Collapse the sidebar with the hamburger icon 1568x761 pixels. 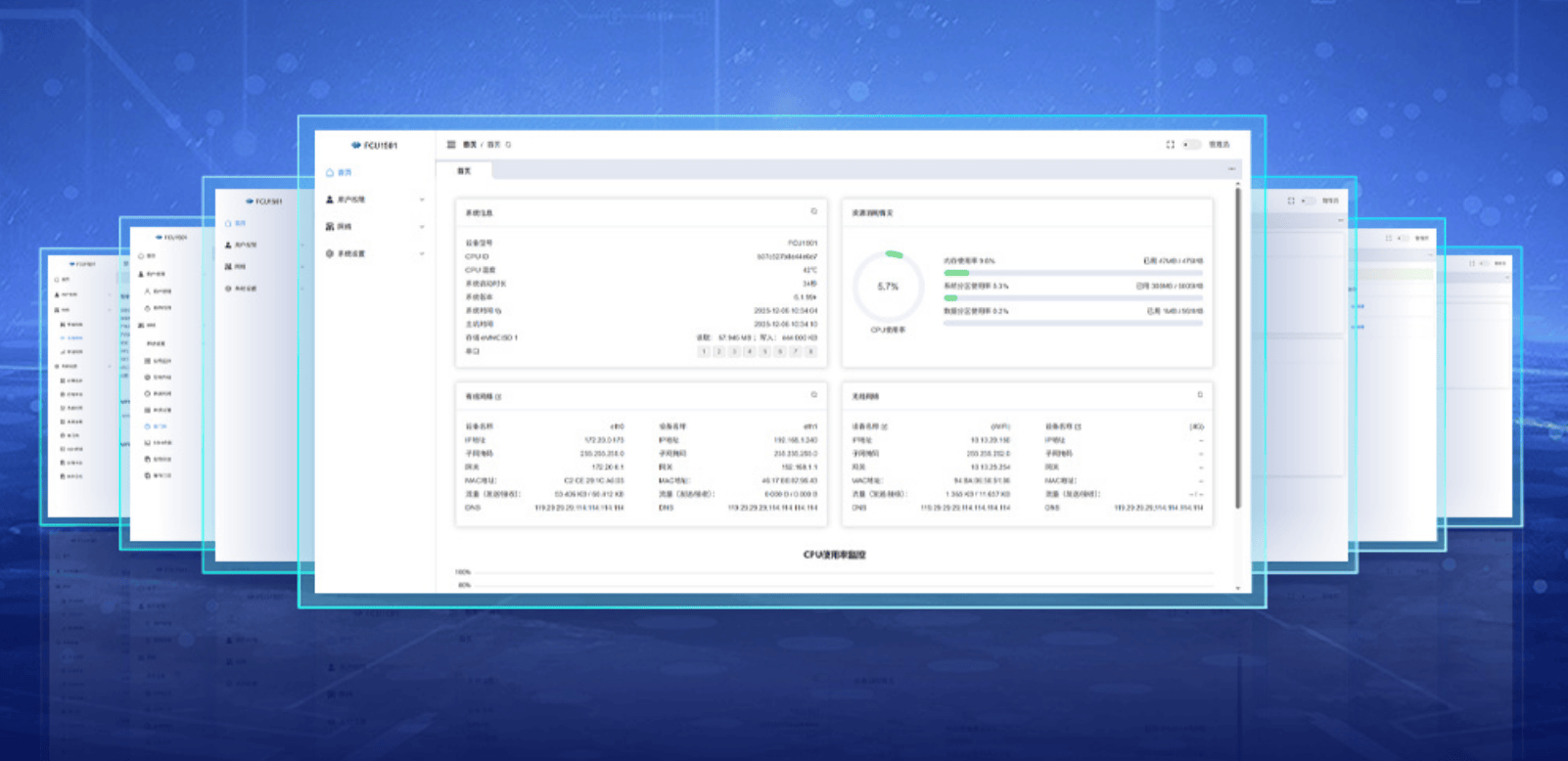point(451,144)
